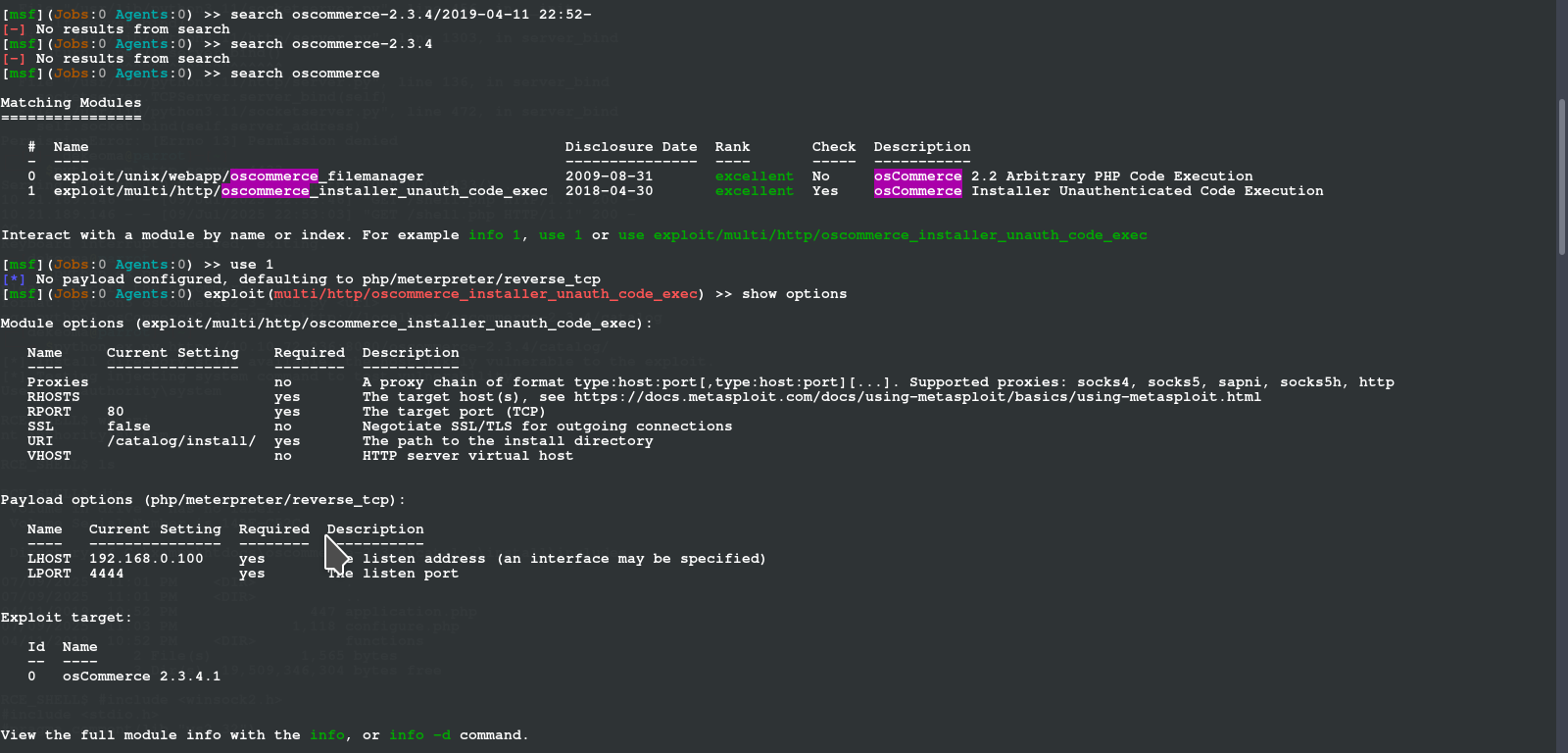Screen dimensions: 1568x753
Task: Click the terminal scrollbar thumb
Action: coord(1562,176)
